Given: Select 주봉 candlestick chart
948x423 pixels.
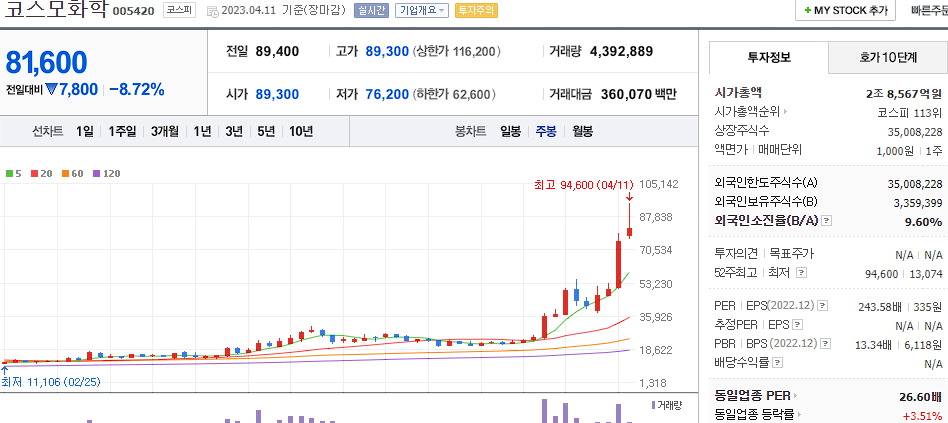Looking at the screenshot, I should [x=546, y=132].
